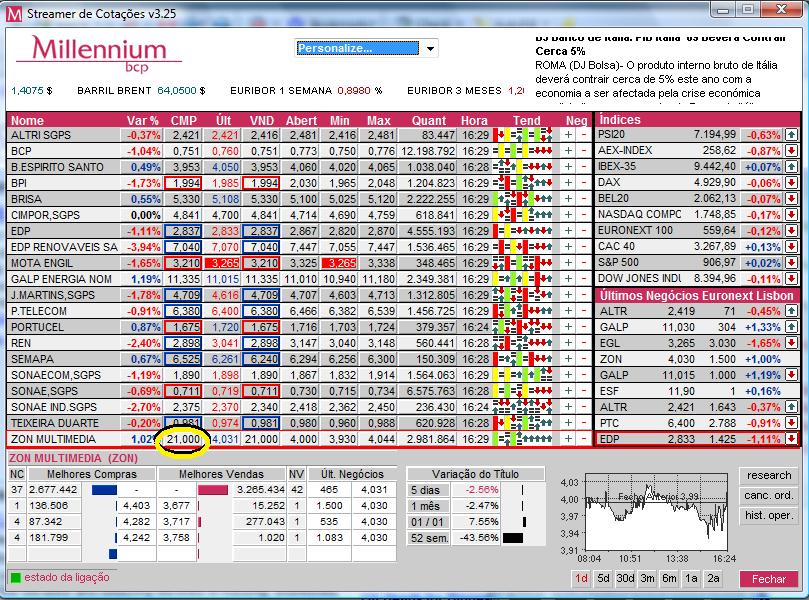Switch the chart to the 5d period
Image resolution: width=809 pixels, height=600 pixels.
pos(603,578)
